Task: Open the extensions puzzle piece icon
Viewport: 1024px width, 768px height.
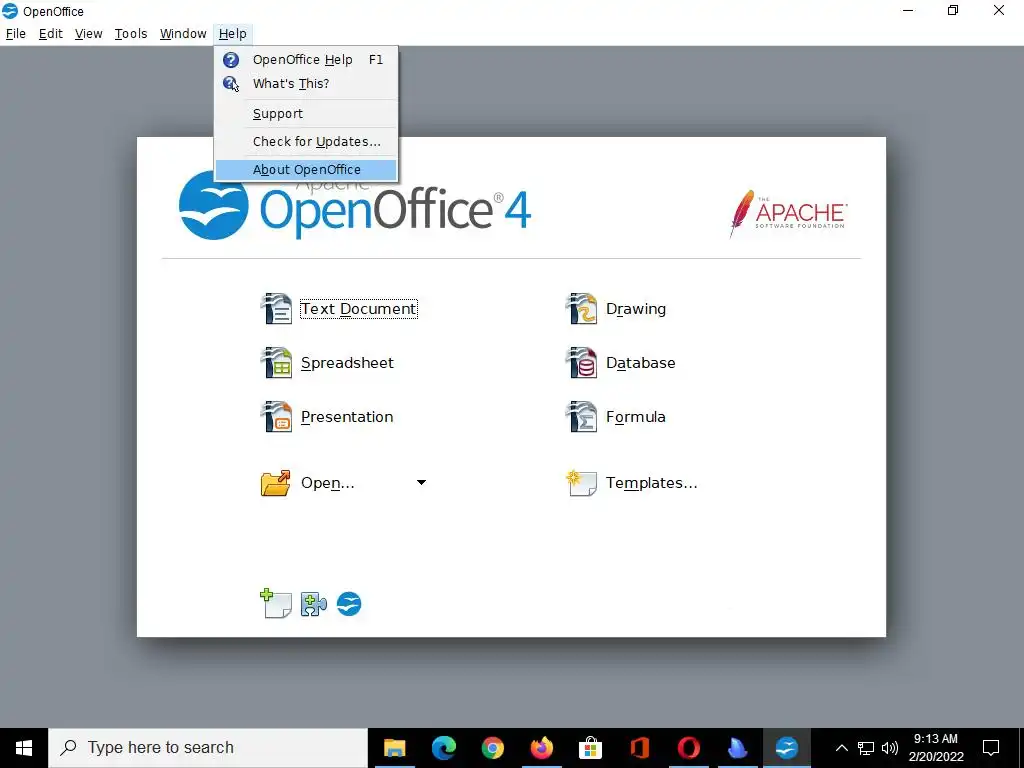Action: pos(313,604)
